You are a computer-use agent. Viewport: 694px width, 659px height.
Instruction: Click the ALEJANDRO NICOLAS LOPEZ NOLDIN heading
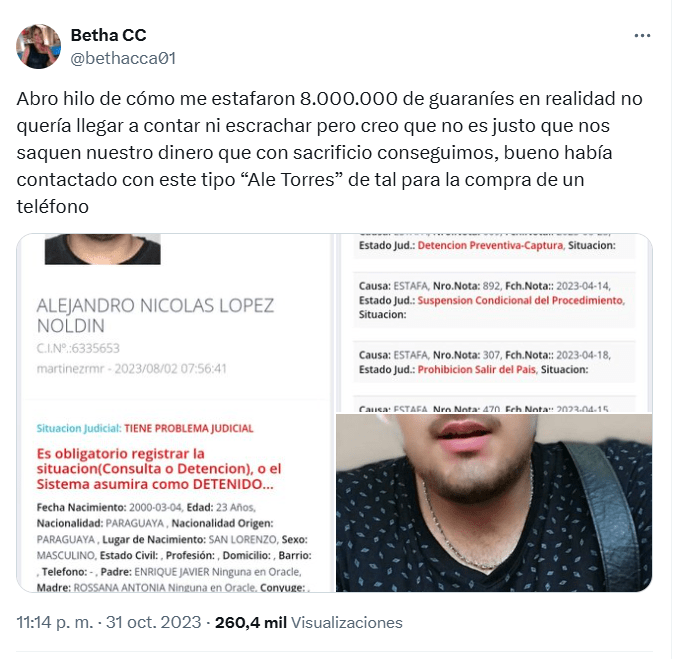click(x=155, y=316)
